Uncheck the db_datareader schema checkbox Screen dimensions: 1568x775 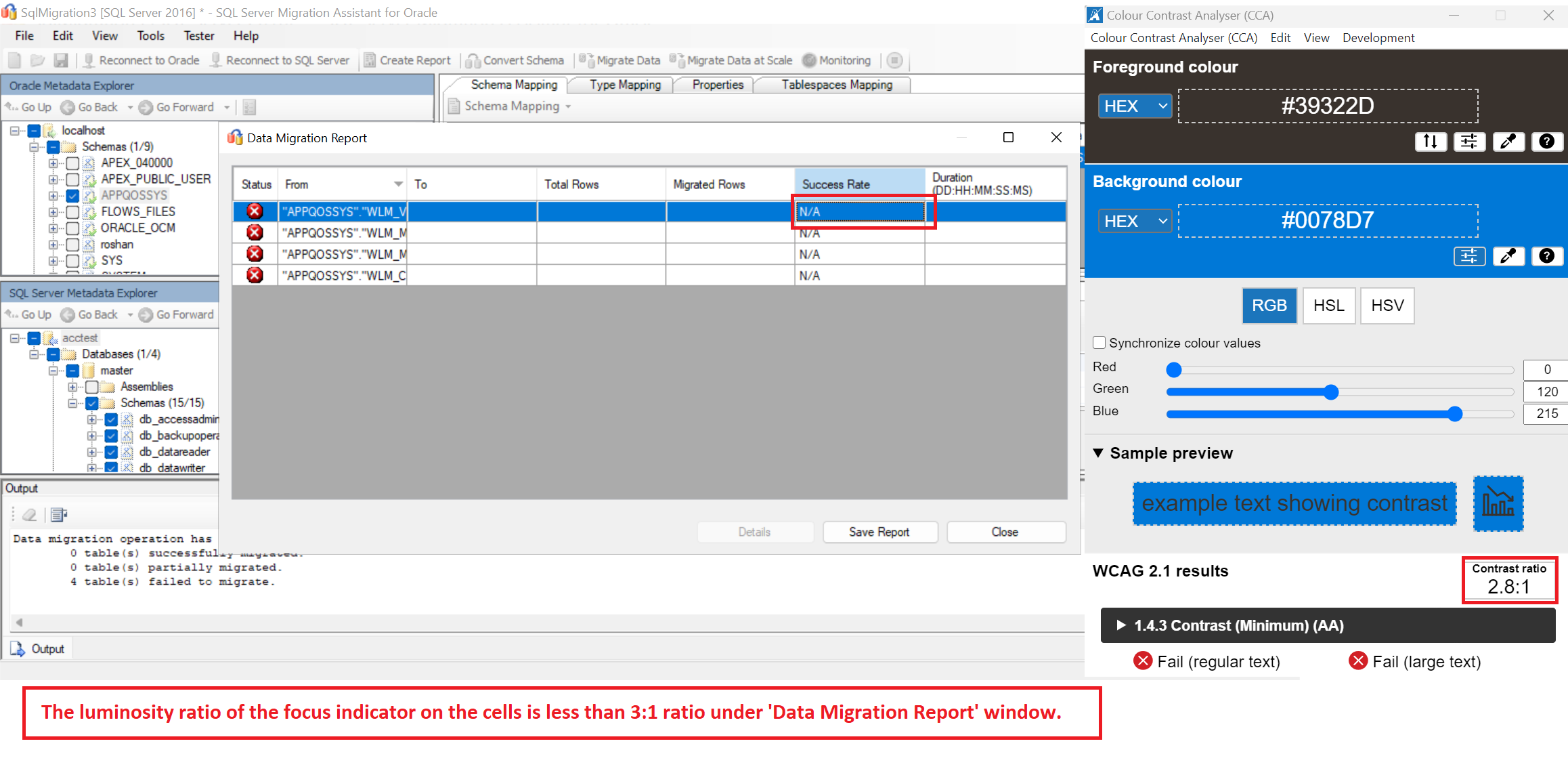pos(112,452)
